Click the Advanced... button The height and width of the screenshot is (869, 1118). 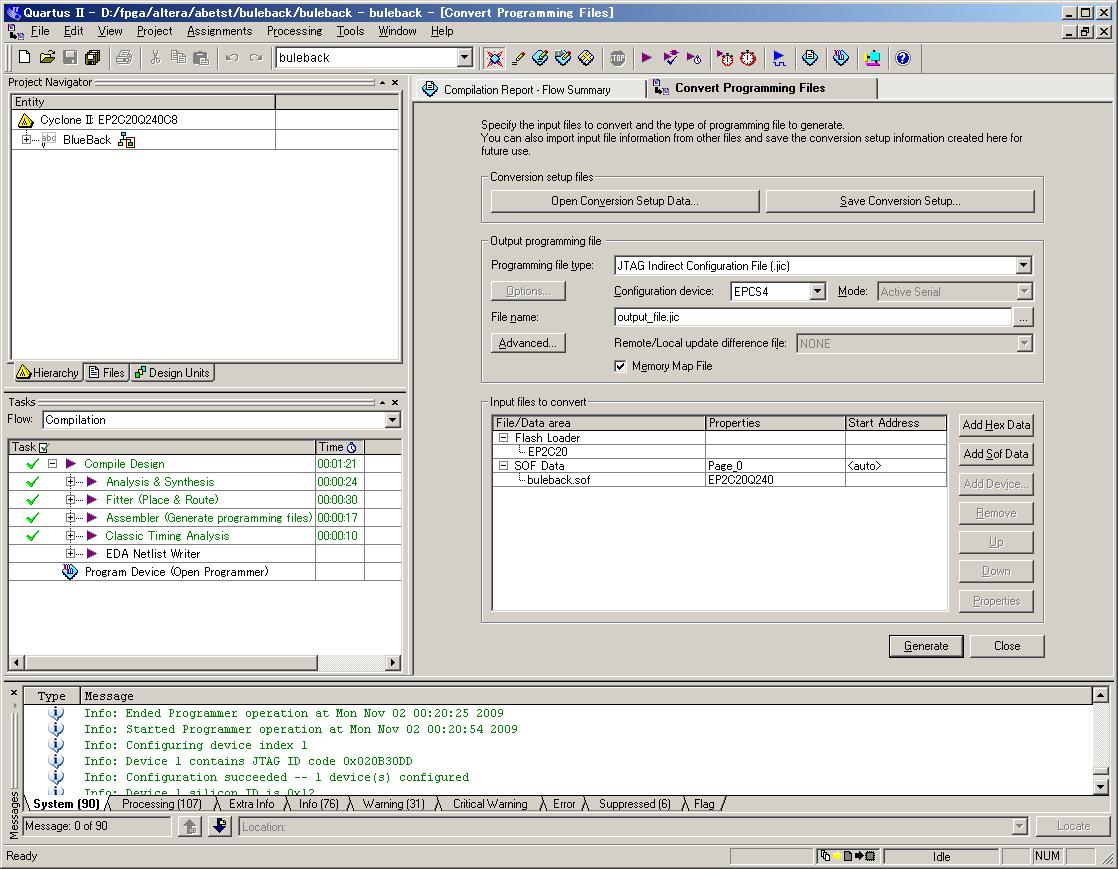(528, 343)
